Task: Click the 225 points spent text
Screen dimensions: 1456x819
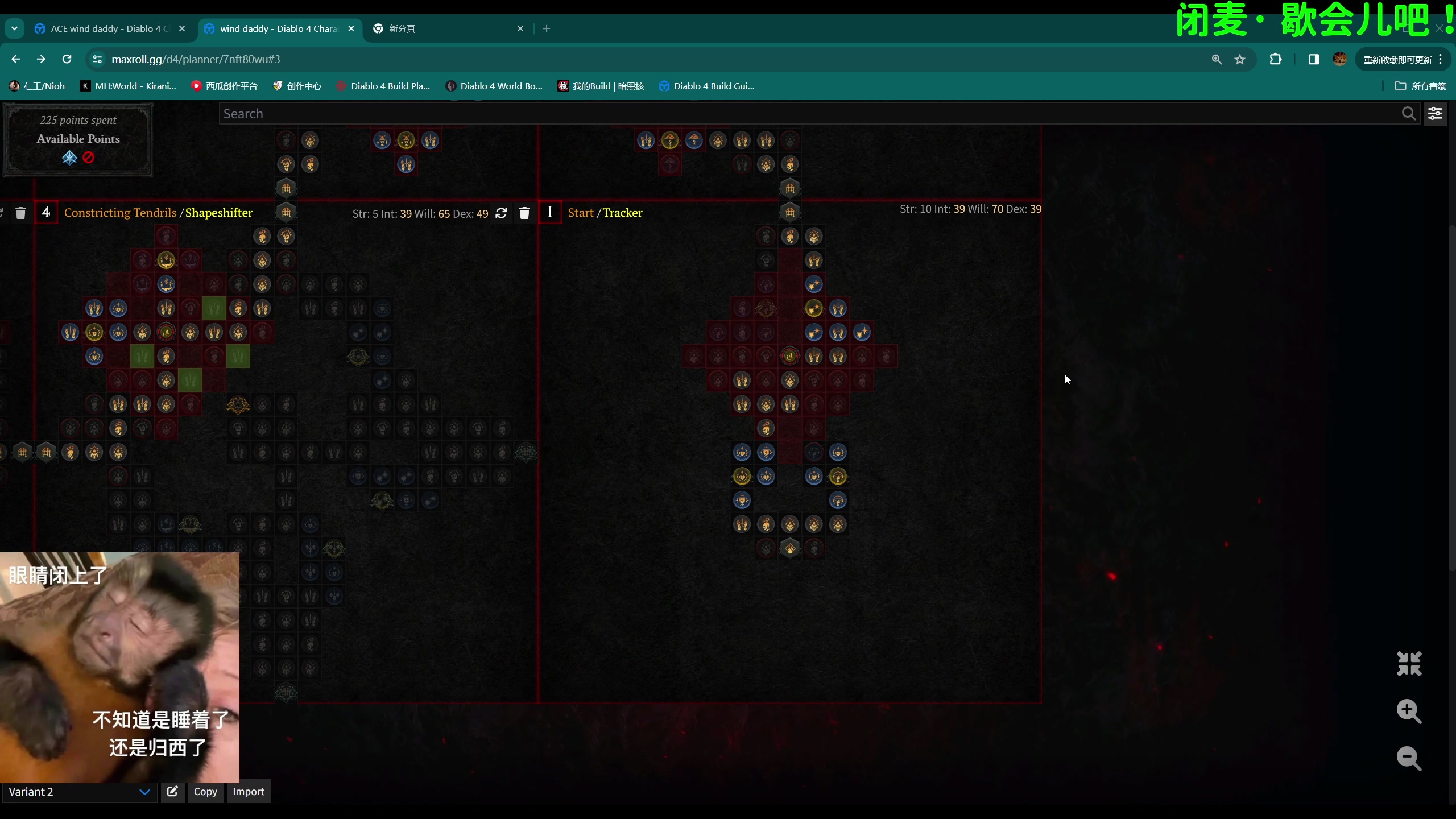Action: [78, 120]
